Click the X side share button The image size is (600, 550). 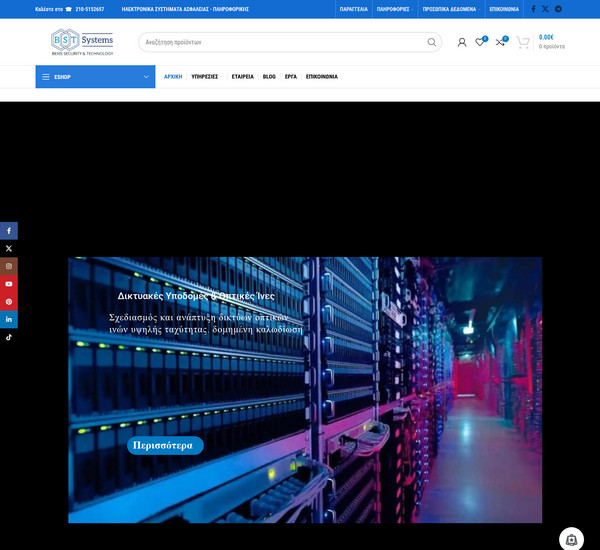click(x=9, y=248)
